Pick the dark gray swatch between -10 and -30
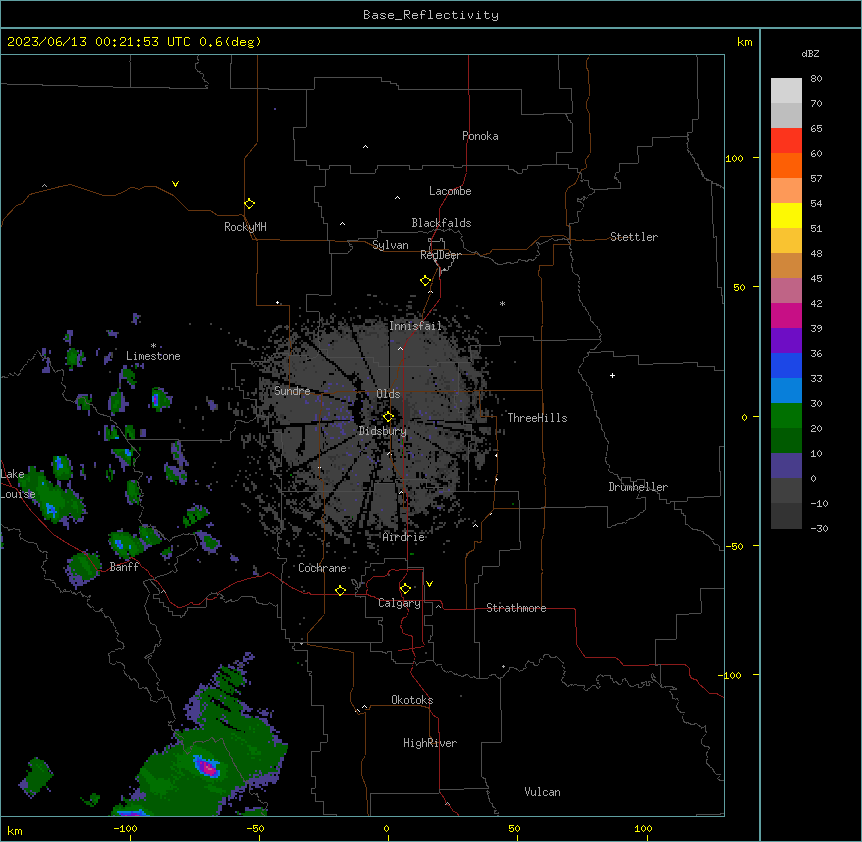The width and height of the screenshot is (862, 842). (x=786, y=516)
